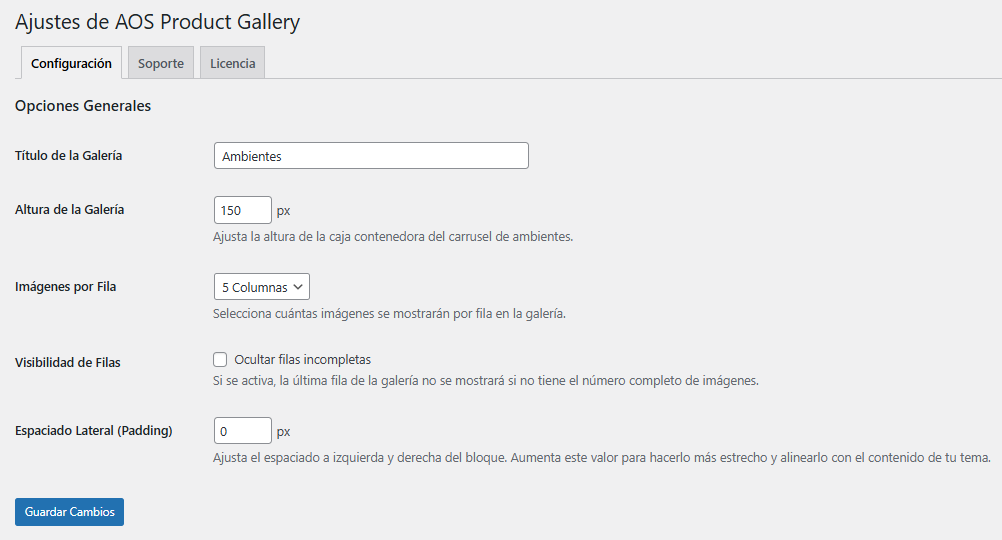
Task: Click the padding description help text
Action: pyautogui.click(x=601, y=458)
